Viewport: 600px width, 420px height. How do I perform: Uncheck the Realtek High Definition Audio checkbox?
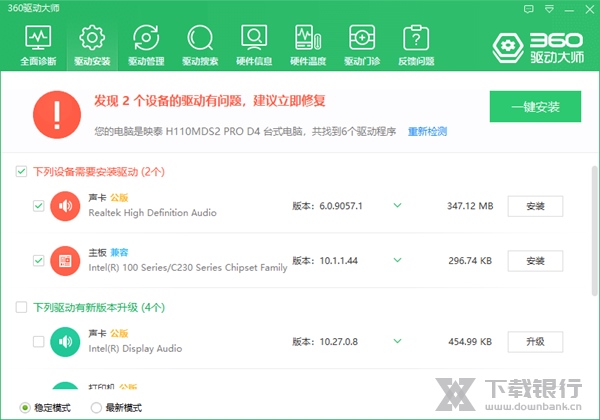click(38, 206)
